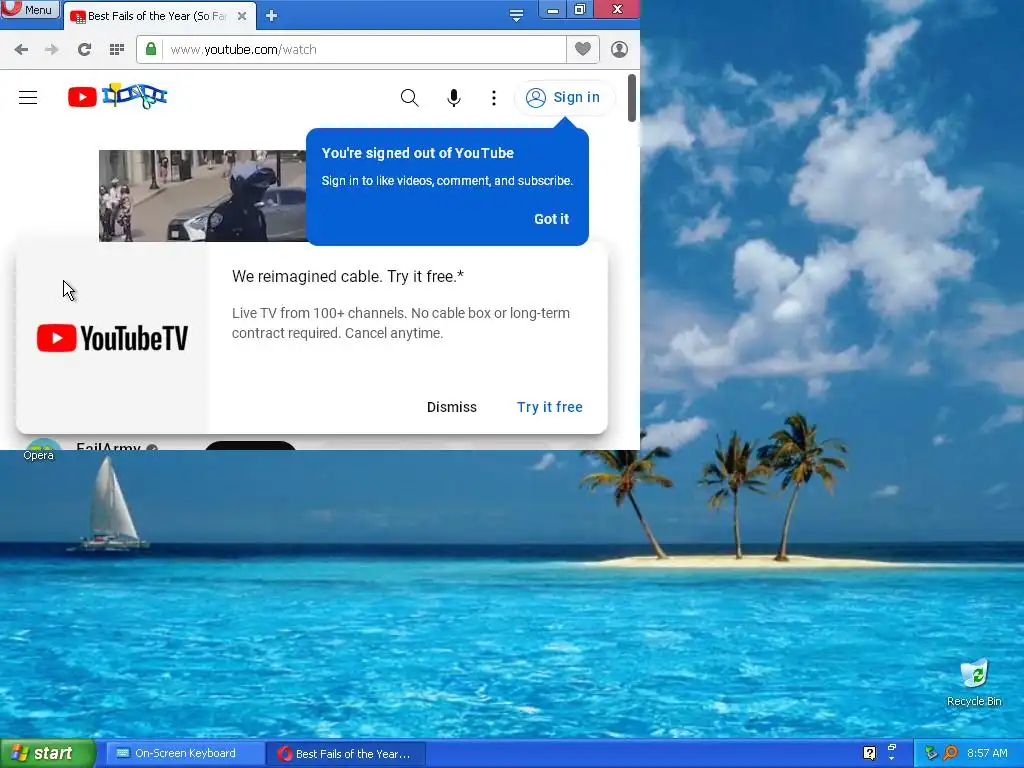Start voice search with microphone icon
1024x768 pixels.
click(x=453, y=98)
